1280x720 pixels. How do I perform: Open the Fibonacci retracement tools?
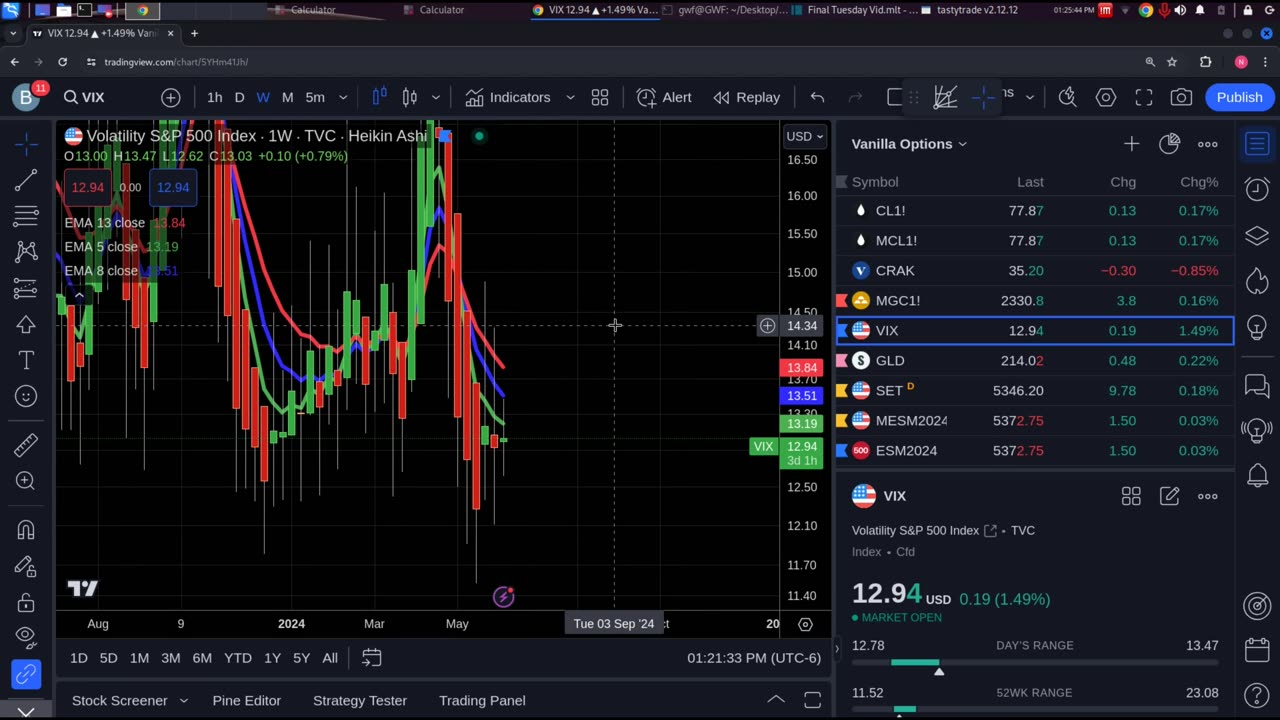pos(26,216)
